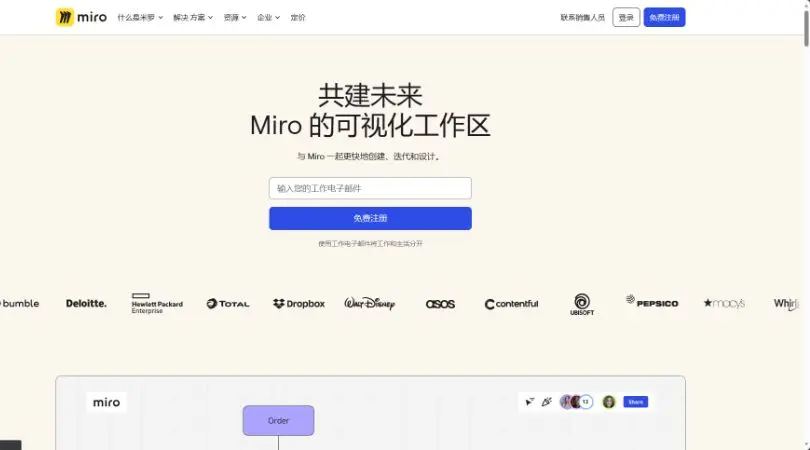Focus the work email input field
The image size is (810, 450).
click(x=370, y=188)
